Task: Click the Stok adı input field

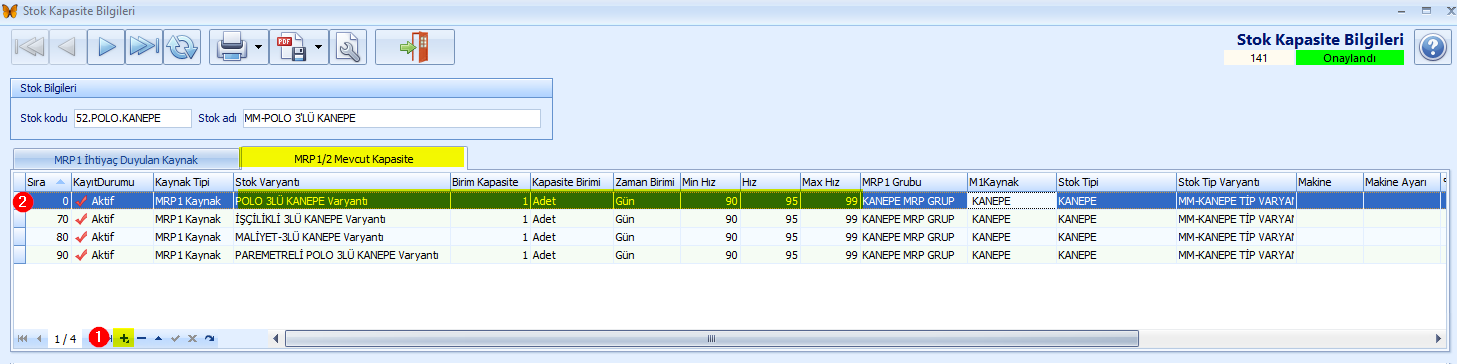Action: pyautogui.click(x=391, y=119)
